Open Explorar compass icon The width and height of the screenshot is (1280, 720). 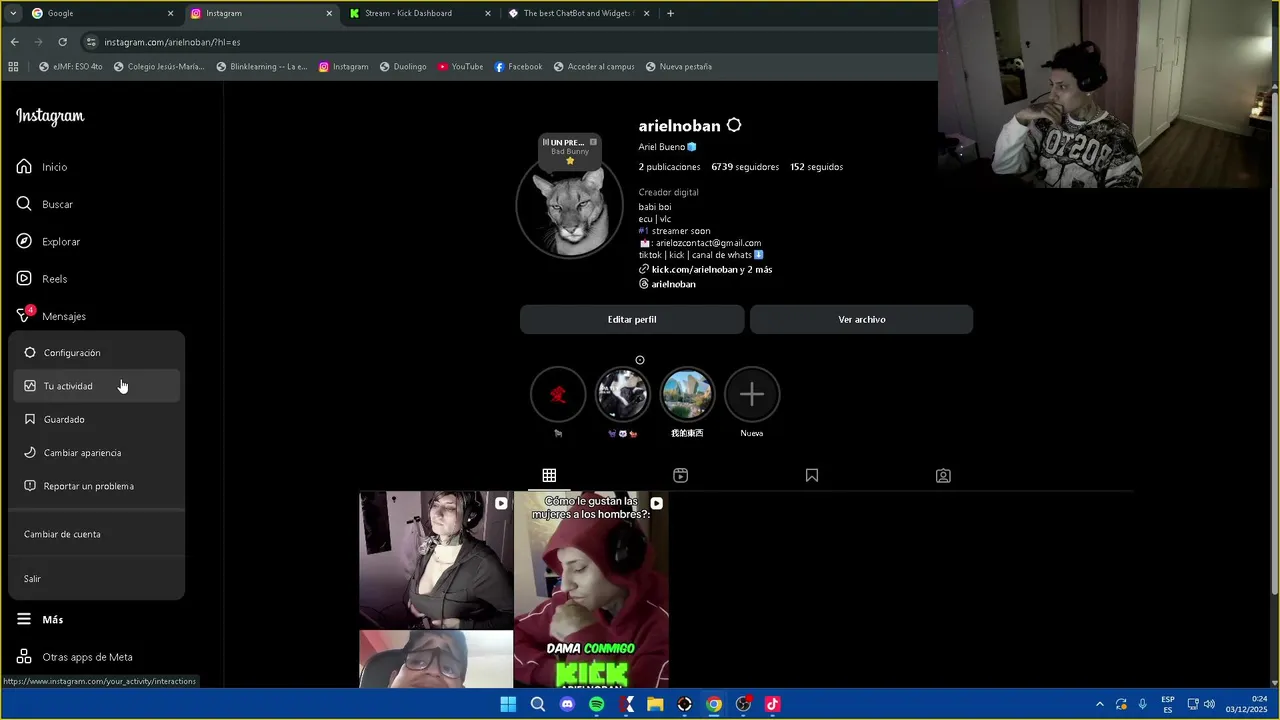pos(24,241)
